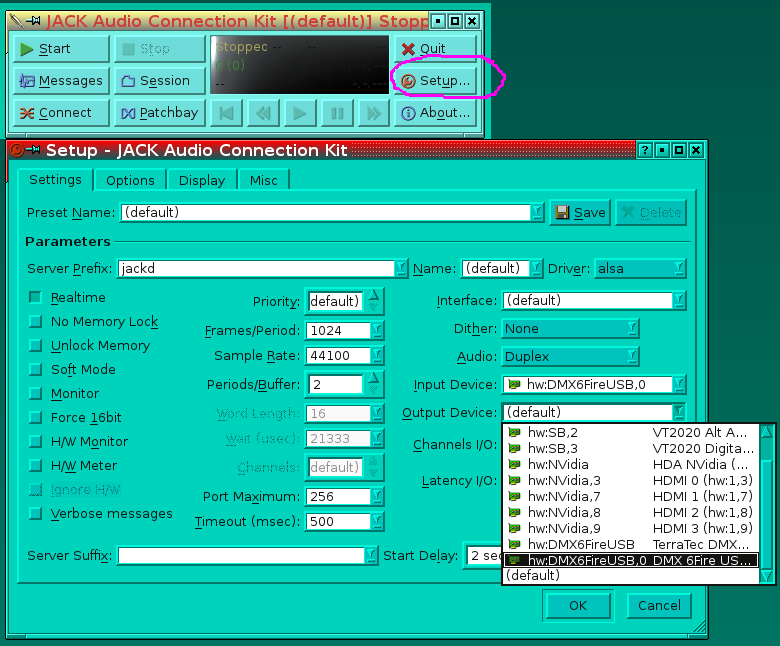Image resolution: width=780 pixels, height=646 pixels.
Task: Open the About dialog
Action: tap(435, 113)
